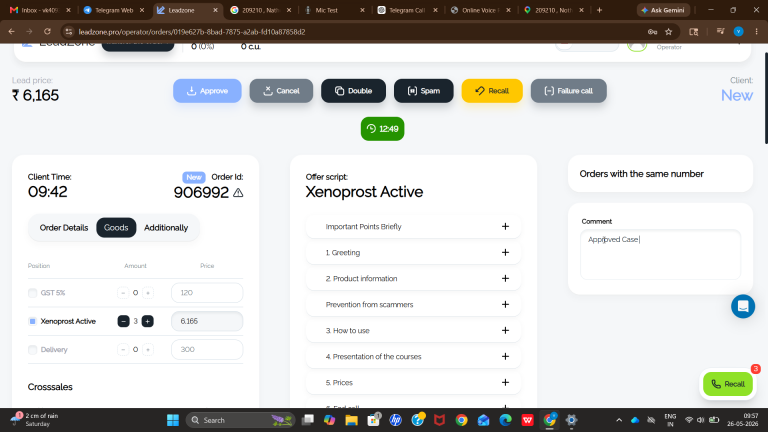
Task: Expand 3. How to use section
Action: (x=413, y=330)
